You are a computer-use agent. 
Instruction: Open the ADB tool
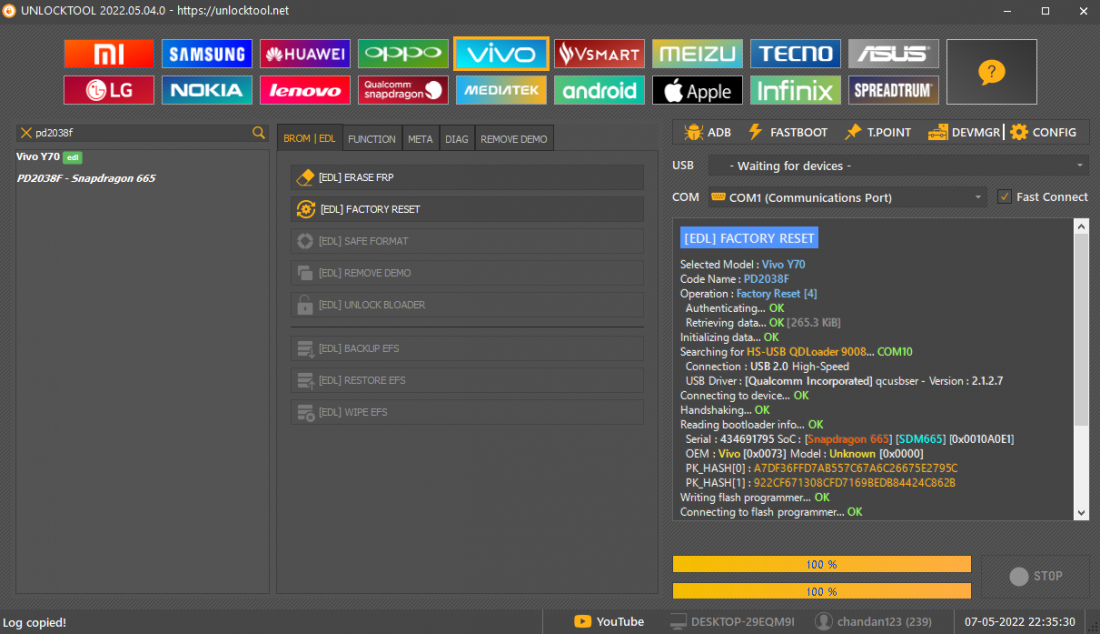pyautogui.click(x=708, y=132)
